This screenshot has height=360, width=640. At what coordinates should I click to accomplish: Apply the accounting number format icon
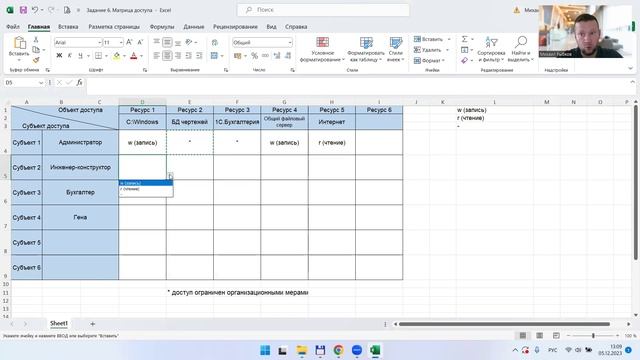coord(238,56)
